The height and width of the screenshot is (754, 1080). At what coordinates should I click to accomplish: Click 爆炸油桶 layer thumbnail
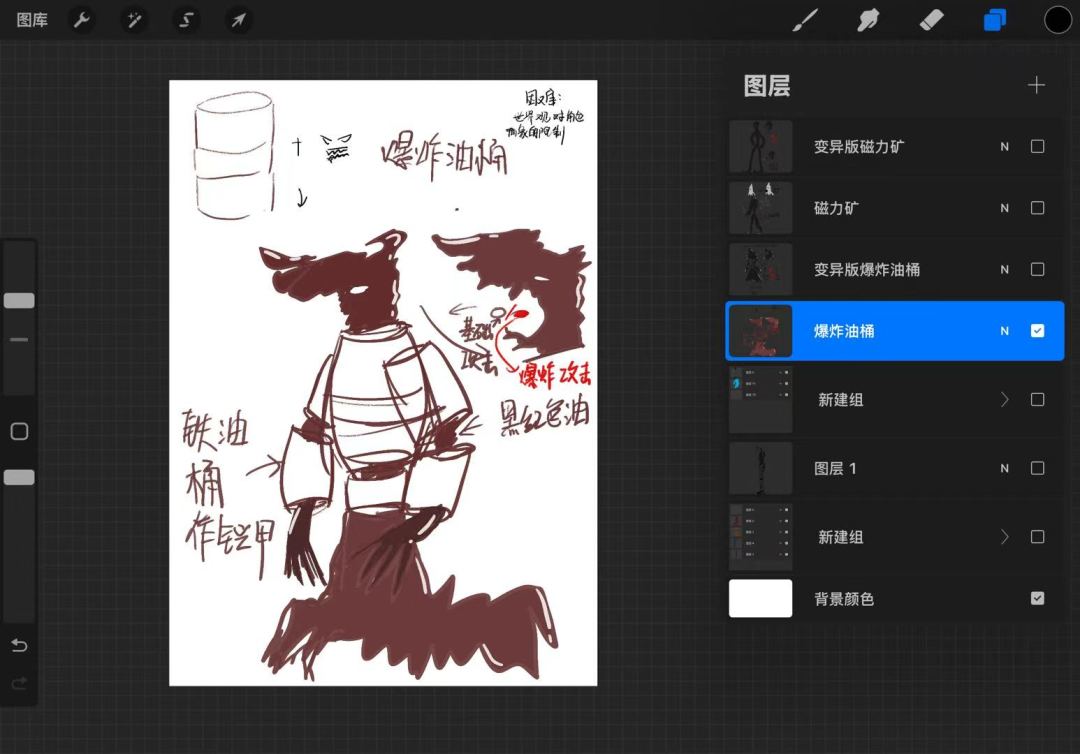760,331
